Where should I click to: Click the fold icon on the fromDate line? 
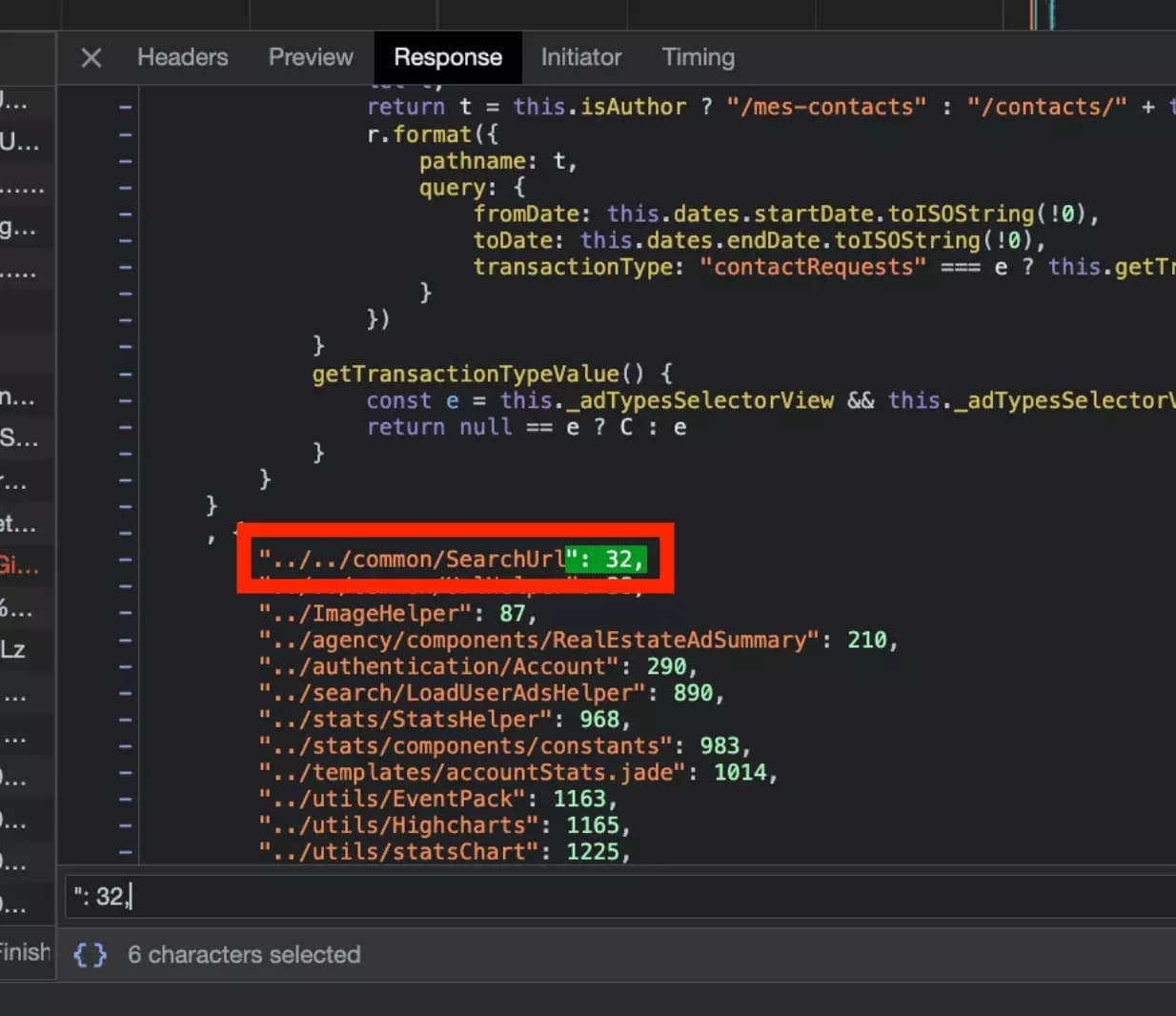(x=124, y=213)
